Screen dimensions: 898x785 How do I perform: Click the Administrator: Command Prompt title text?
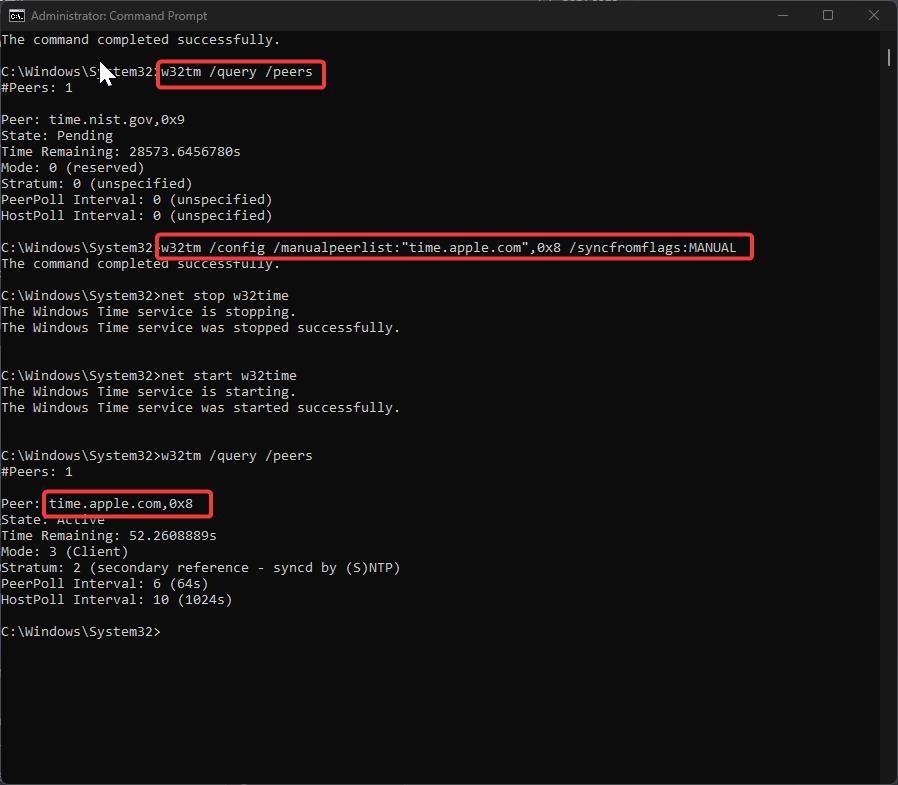(x=118, y=16)
